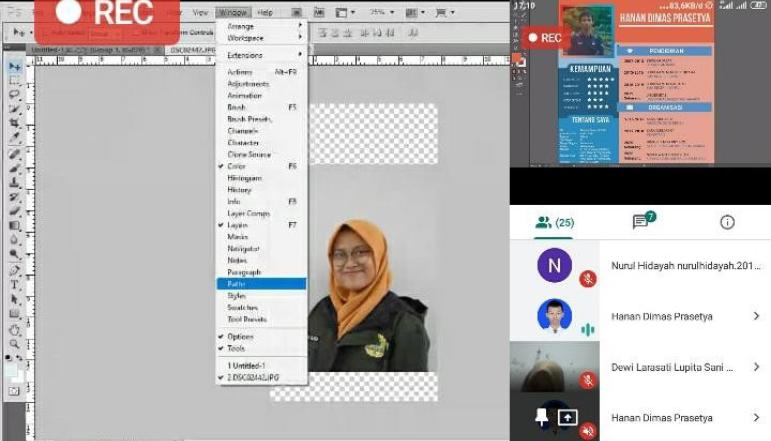Image resolution: width=771 pixels, height=441 pixels.
Task: Expand Dewi Larasati Lupita participant entry
Action: (x=756, y=367)
